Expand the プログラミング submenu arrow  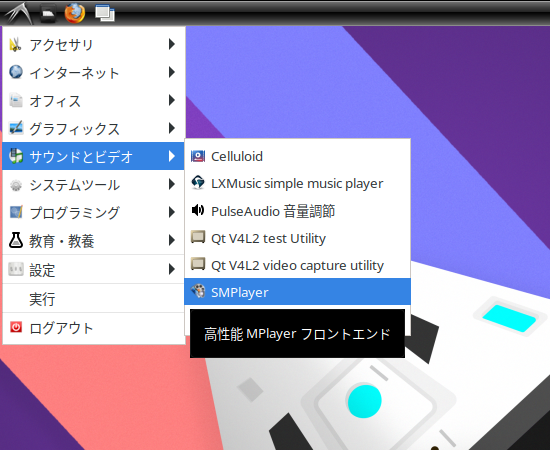(172, 212)
